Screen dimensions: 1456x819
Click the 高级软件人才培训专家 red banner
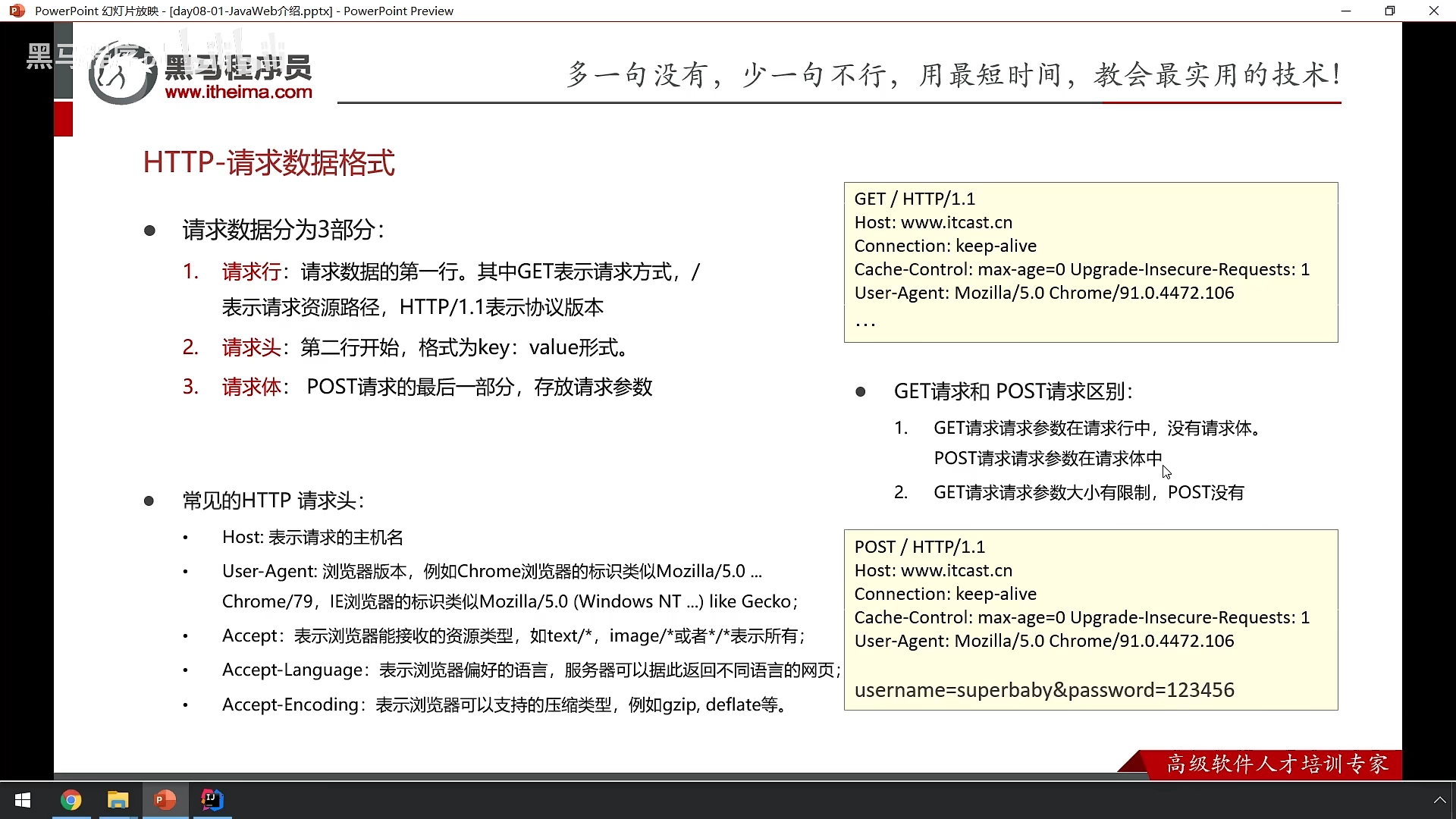pos(1276,764)
